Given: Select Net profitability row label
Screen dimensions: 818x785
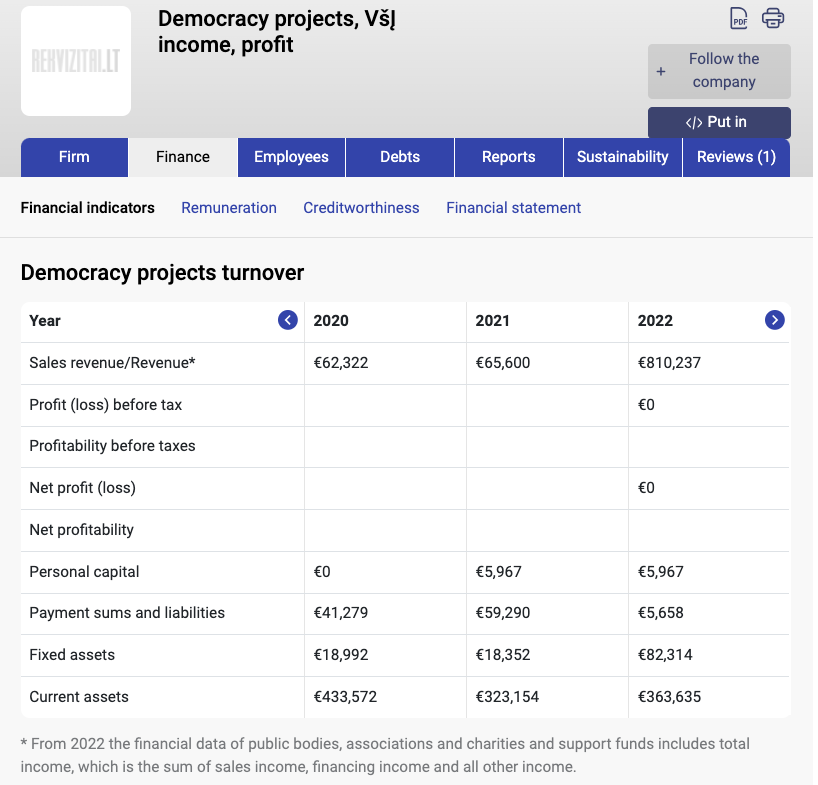Looking at the screenshot, I should point(81,530).
